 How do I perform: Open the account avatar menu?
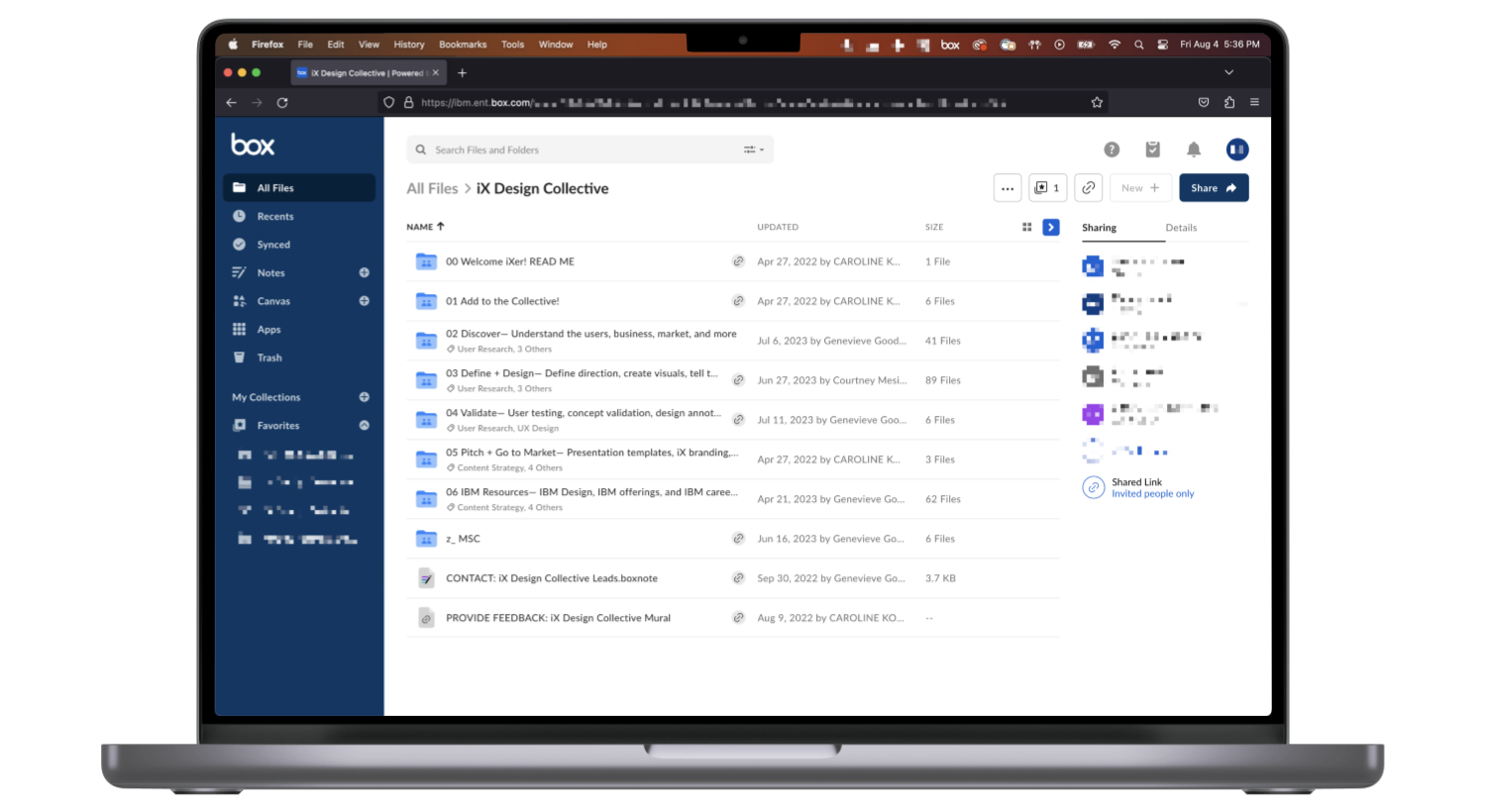1236,150
